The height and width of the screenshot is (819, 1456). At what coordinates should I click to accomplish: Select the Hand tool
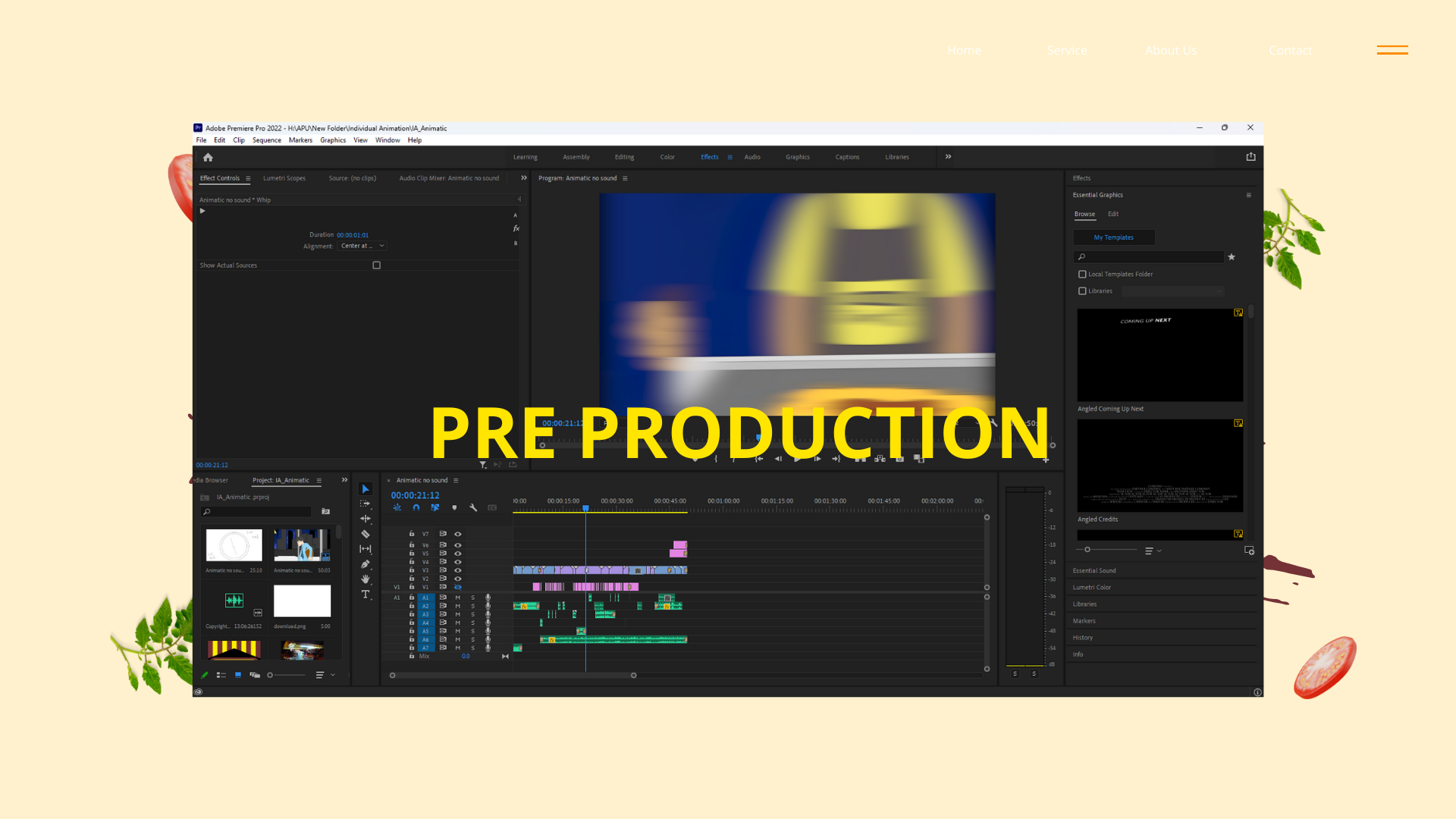[366, 579]
